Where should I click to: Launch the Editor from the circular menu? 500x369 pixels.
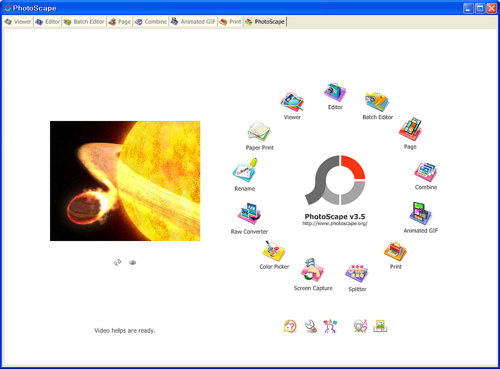[335, 92]
